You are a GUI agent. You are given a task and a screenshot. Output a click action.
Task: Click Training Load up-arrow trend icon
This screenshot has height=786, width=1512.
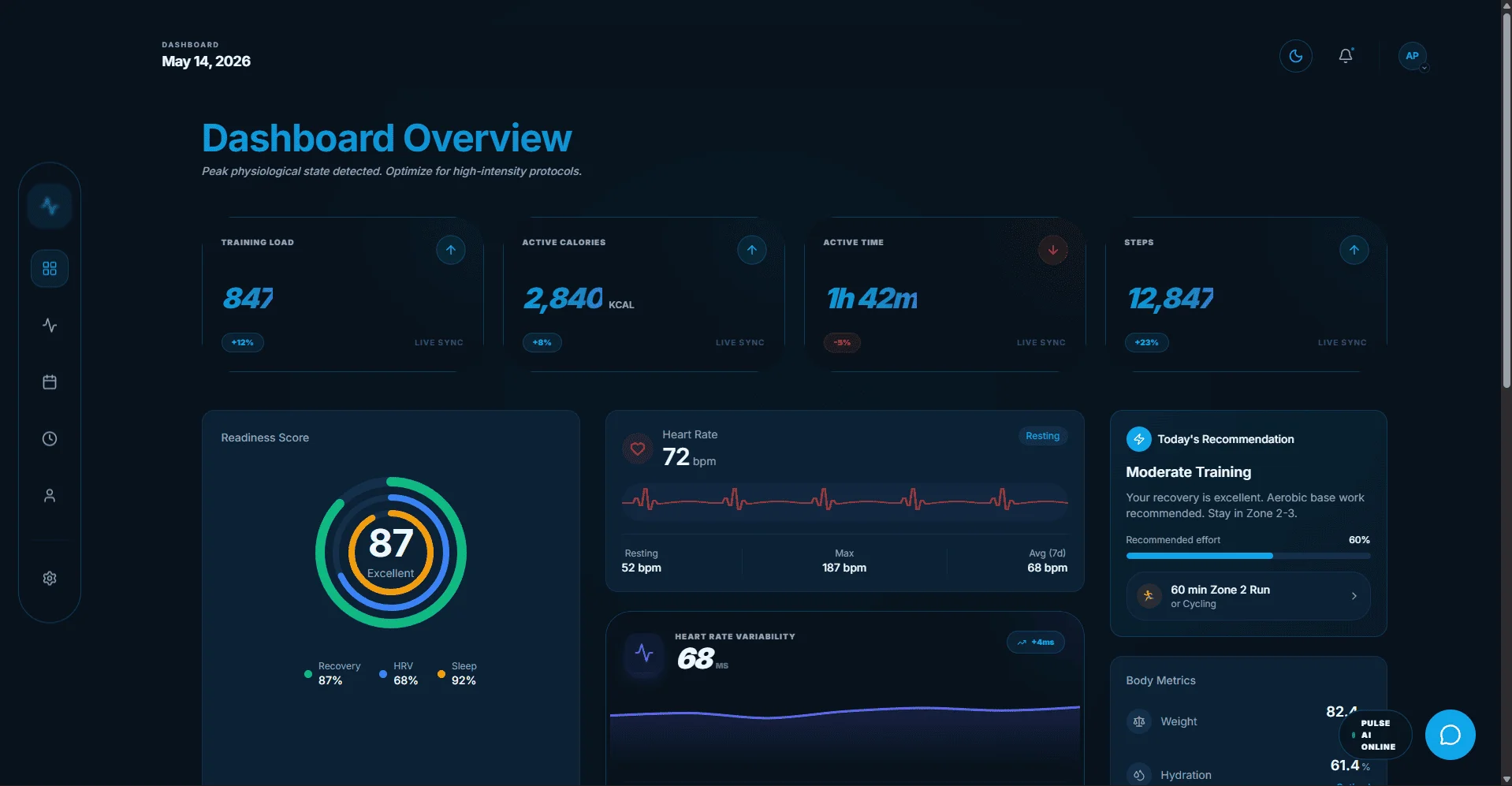tap(451, 250)
